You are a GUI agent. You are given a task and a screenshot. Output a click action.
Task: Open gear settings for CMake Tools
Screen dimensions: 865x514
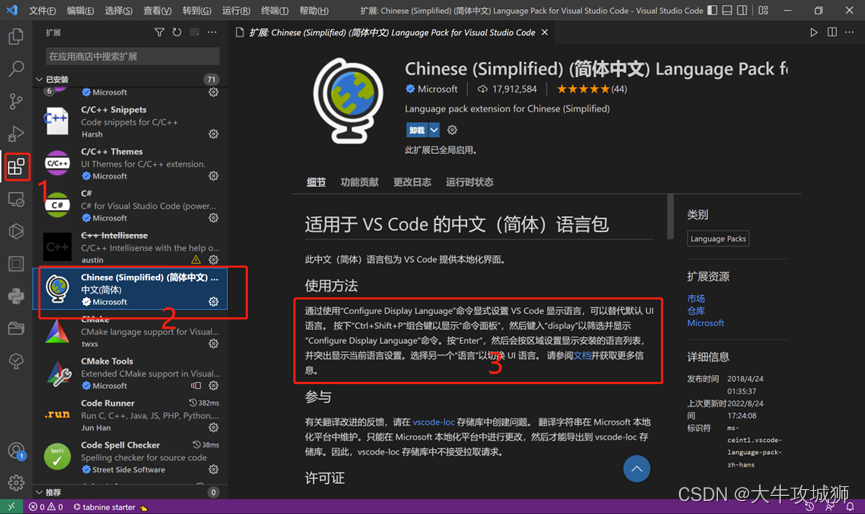(213, 386)
